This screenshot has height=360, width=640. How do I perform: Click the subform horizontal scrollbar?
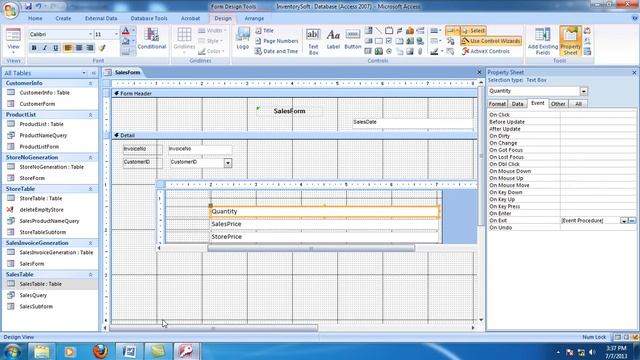[311, 248]
